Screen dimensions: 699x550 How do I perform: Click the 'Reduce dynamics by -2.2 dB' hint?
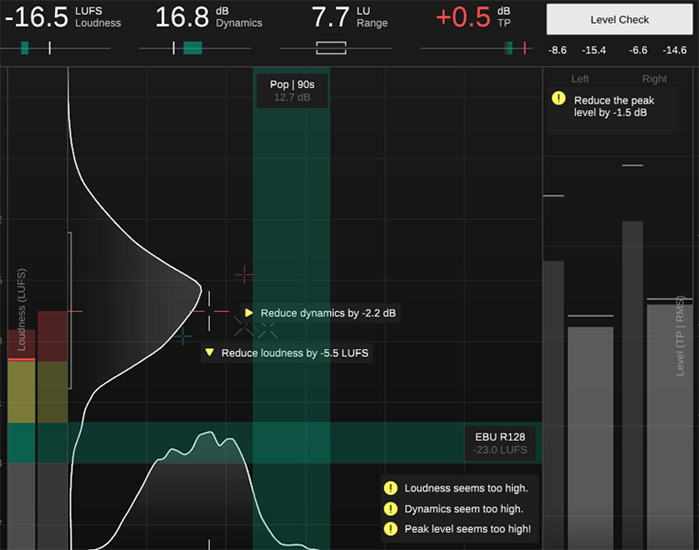(x=328, y=313)
